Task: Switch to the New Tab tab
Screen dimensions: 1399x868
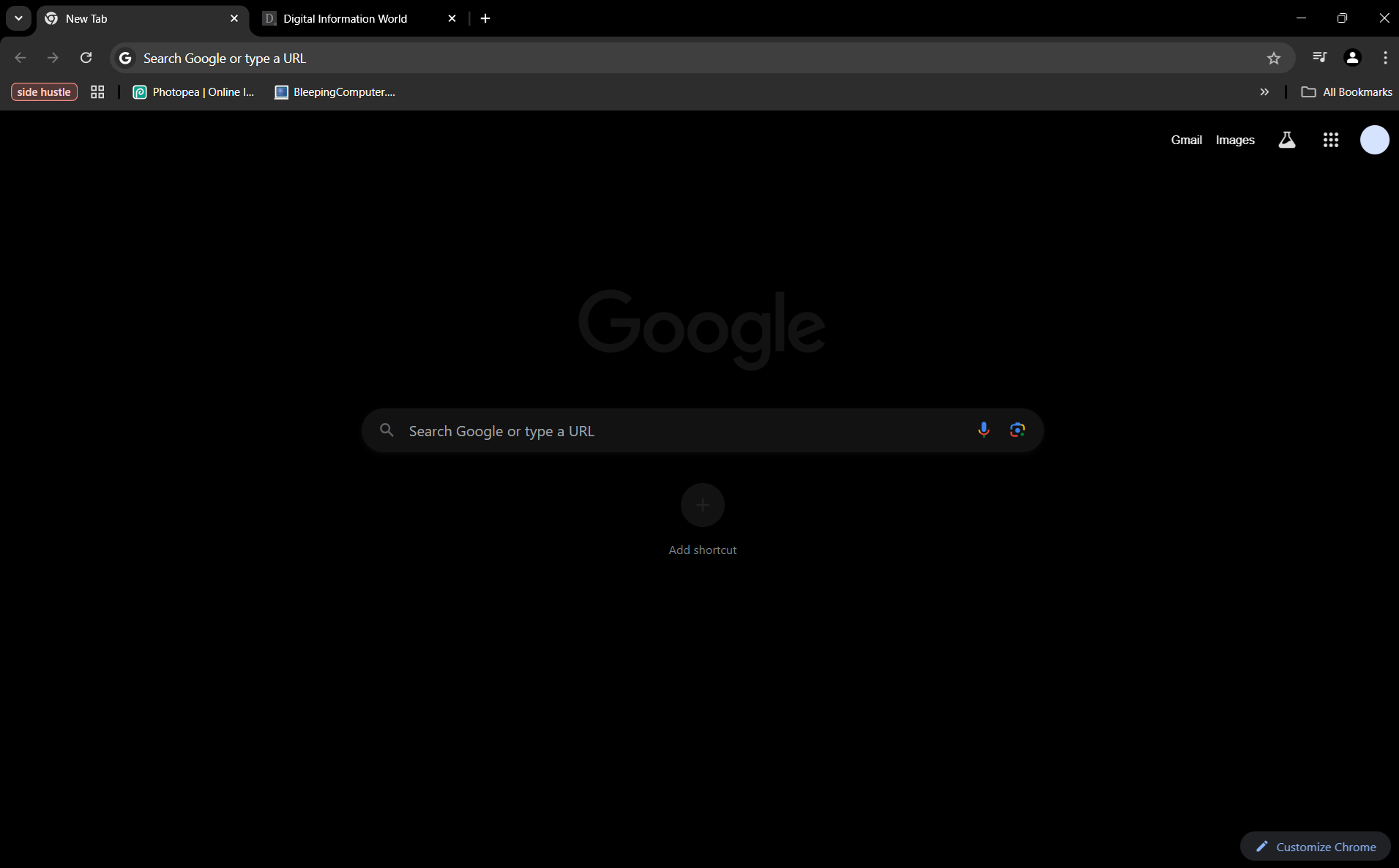Action: (143, 19)
